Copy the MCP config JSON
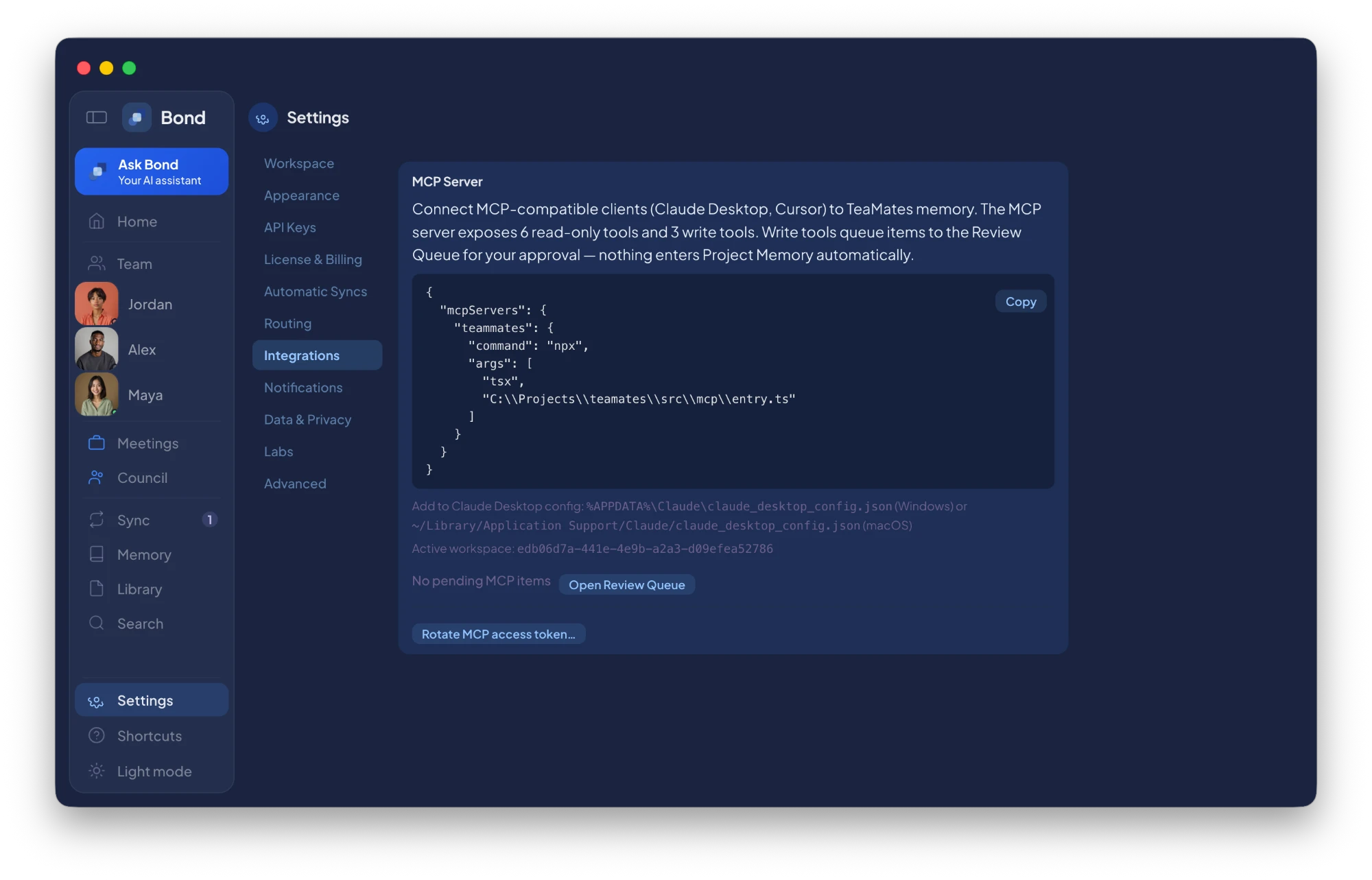 click(x=1020, y=301)
